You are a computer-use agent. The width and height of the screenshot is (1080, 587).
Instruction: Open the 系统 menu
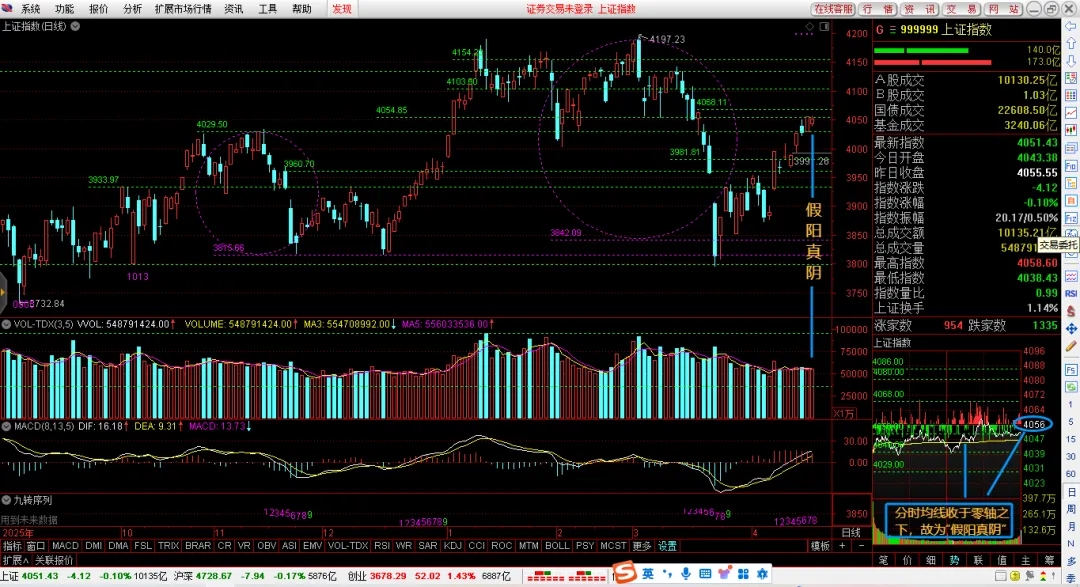tap(30, 9)
